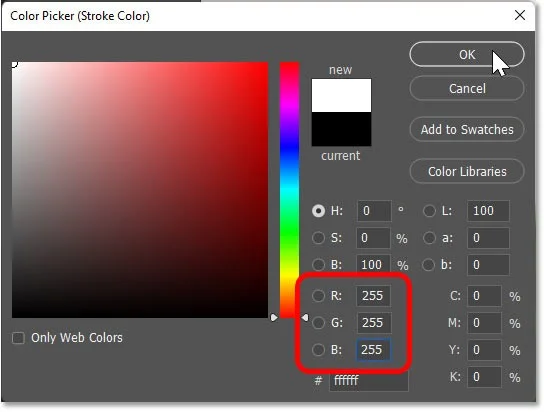544x412 pixels.
Task: Click the G value field
Action: 374,323
